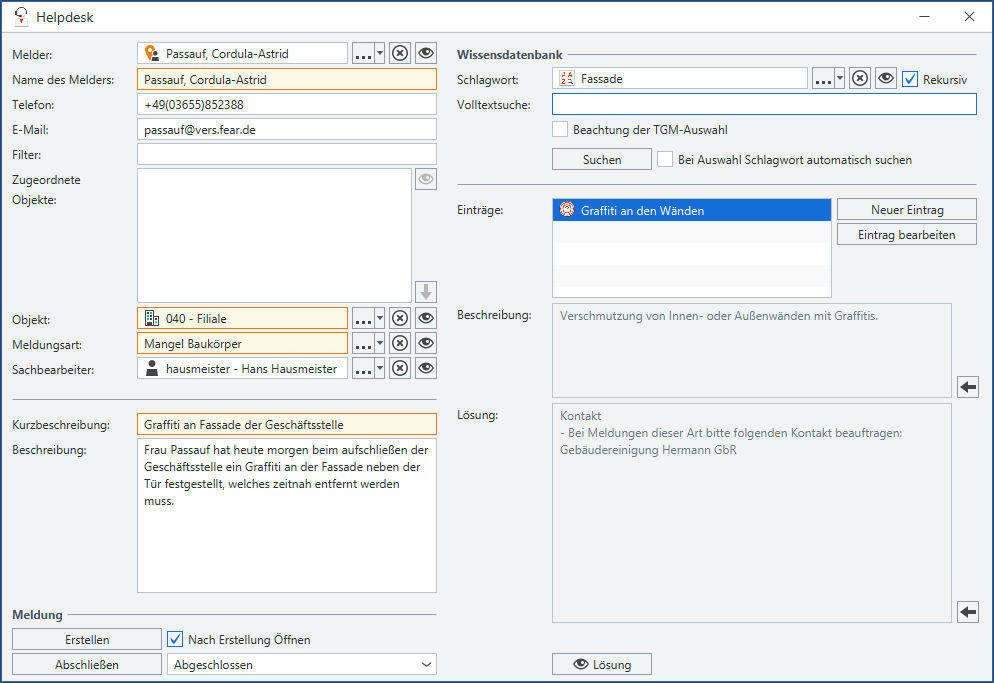Image resolution: width=994 pixels, height=683 pixels.
Task: Clear Schlagwort Fassade with the X icon
Action: (859, 77)
